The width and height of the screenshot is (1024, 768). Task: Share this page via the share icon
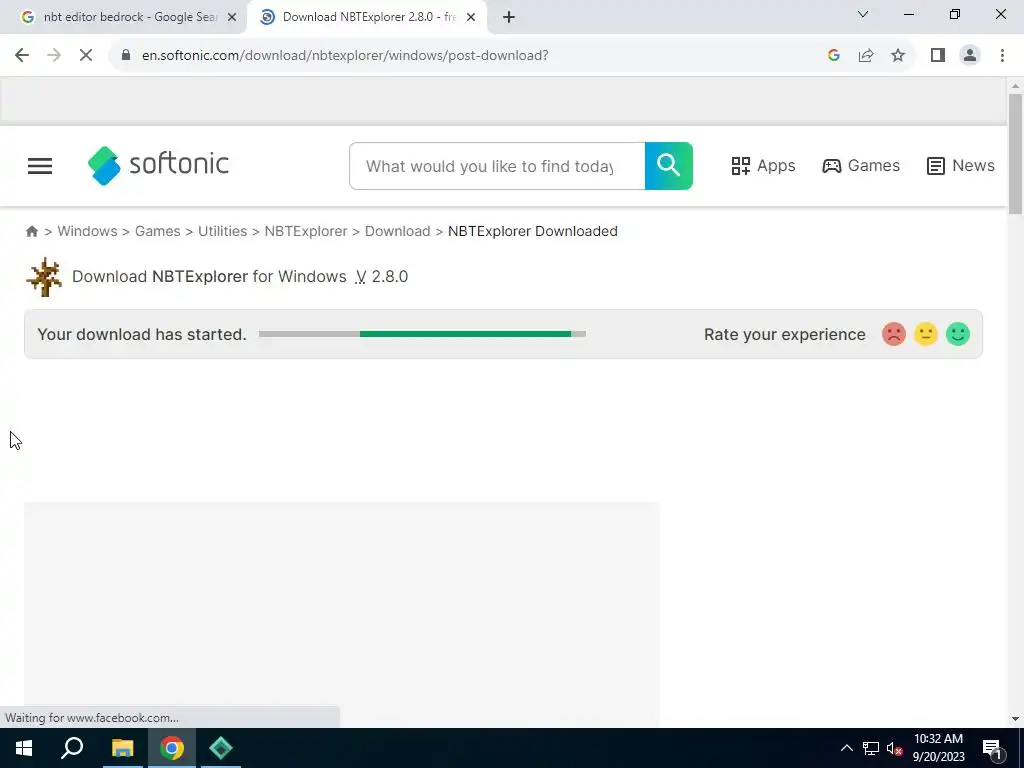[866, 56]
